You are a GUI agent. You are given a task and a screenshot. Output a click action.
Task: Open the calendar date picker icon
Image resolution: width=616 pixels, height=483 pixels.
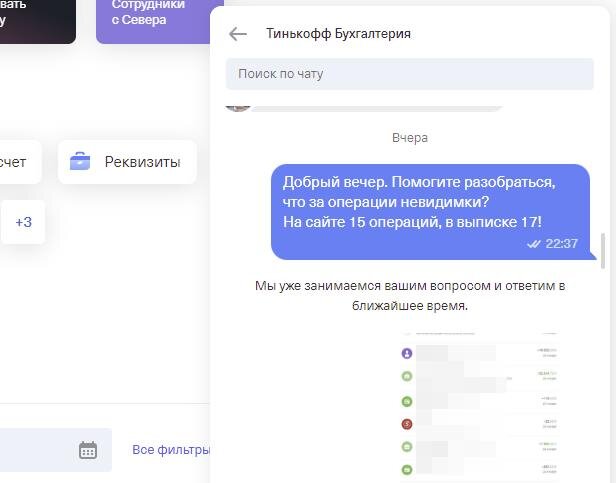click(x=88, y=450)
